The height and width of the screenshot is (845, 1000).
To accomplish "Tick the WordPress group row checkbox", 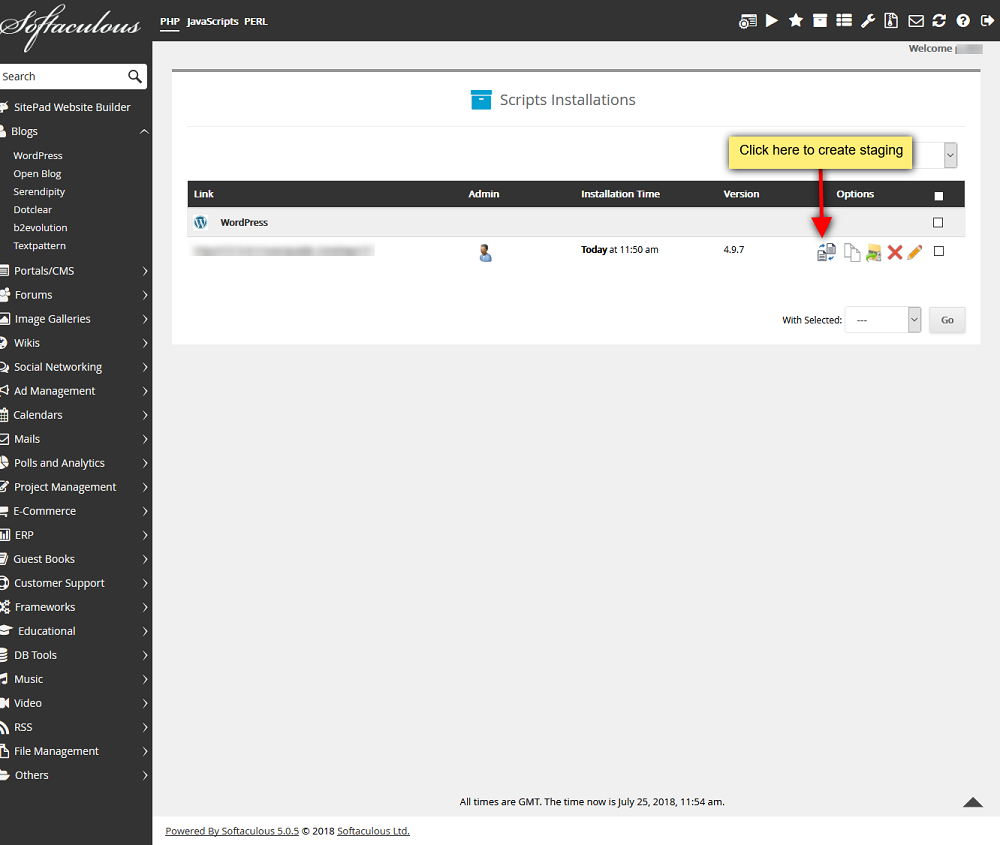I will [938, 223].
